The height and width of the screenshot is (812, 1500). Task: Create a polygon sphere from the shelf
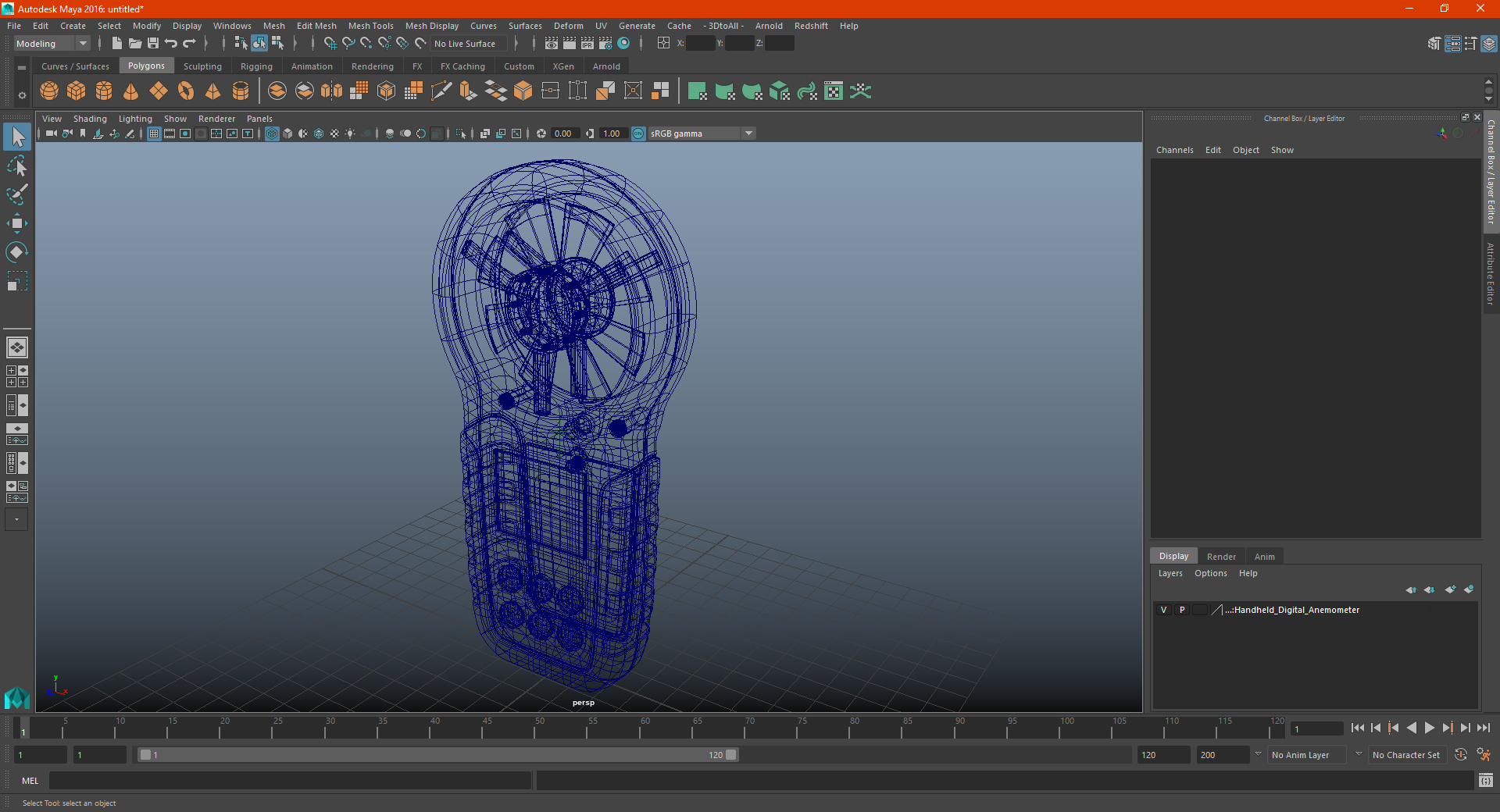[x=49, y=91]
